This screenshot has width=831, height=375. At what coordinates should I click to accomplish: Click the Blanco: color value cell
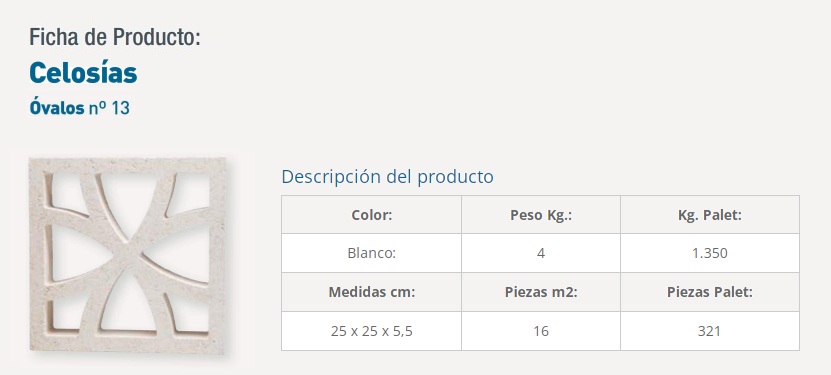pyautogui.click(x=372, y=253)
